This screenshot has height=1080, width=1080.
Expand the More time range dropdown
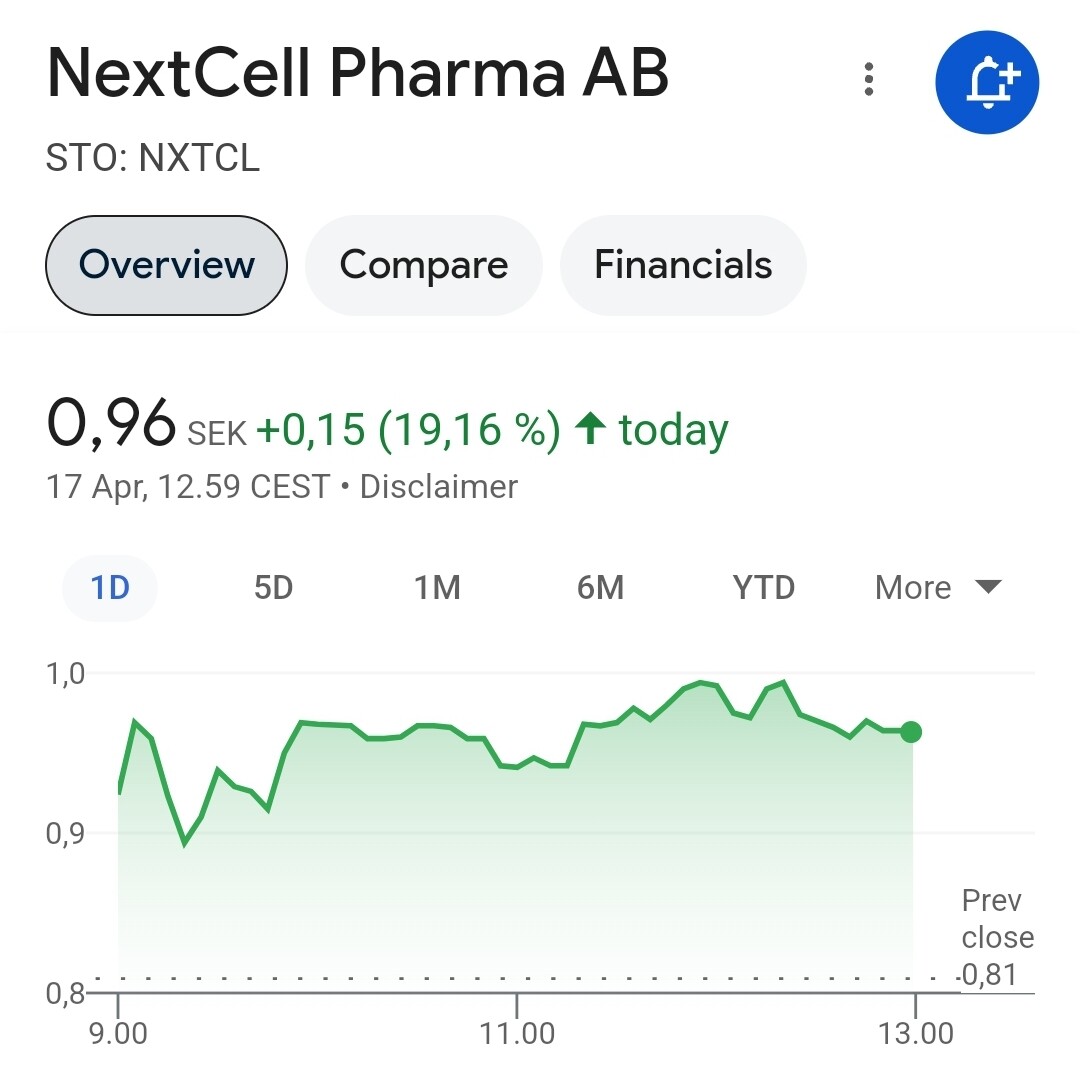[x=938, y=588]
